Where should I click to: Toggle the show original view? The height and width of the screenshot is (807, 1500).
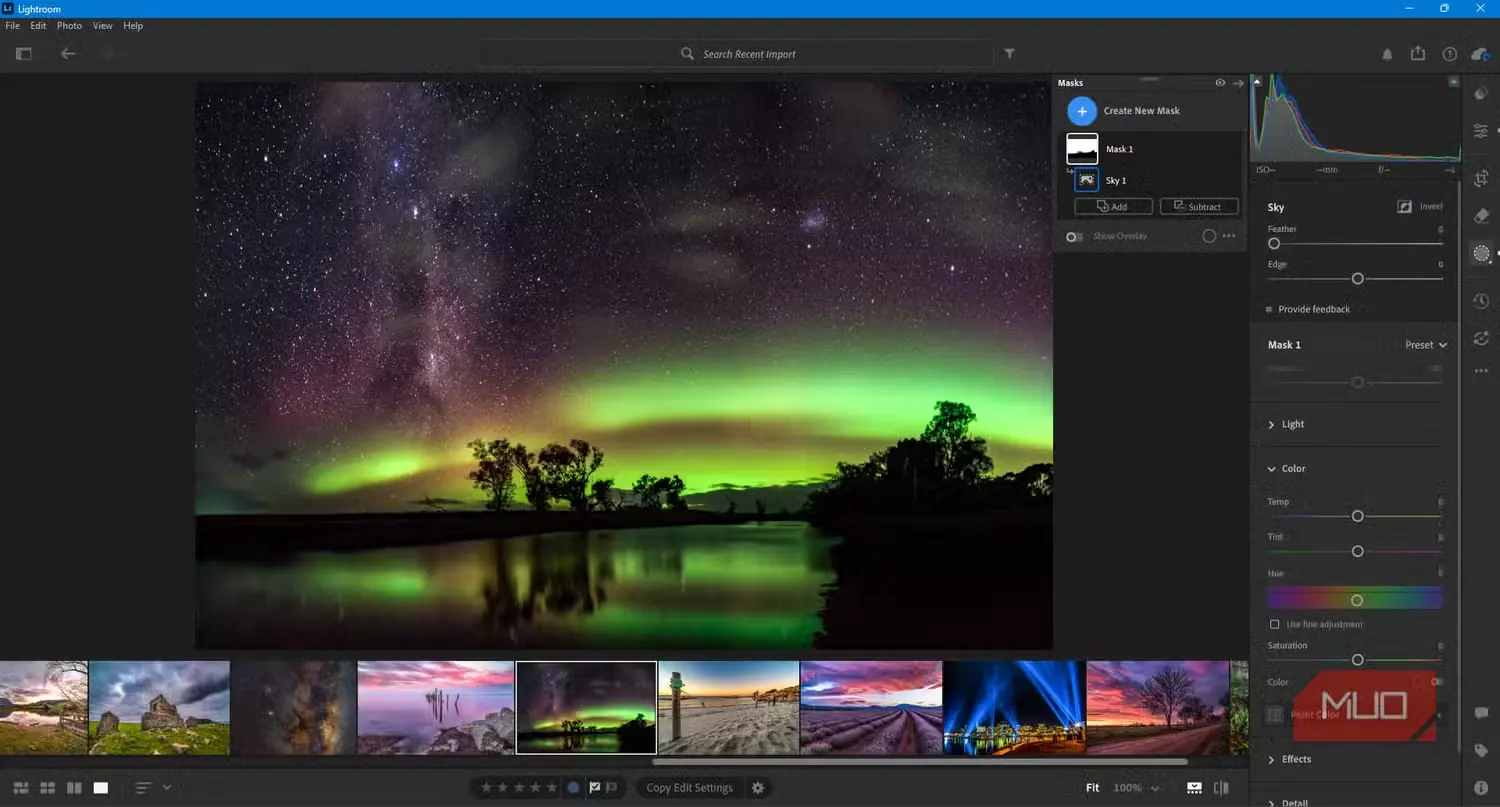(1221, 788)
